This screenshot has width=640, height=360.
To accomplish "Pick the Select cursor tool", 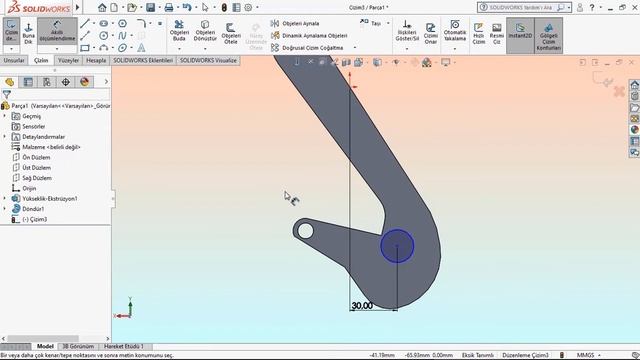I will click(x=205, y=7).
